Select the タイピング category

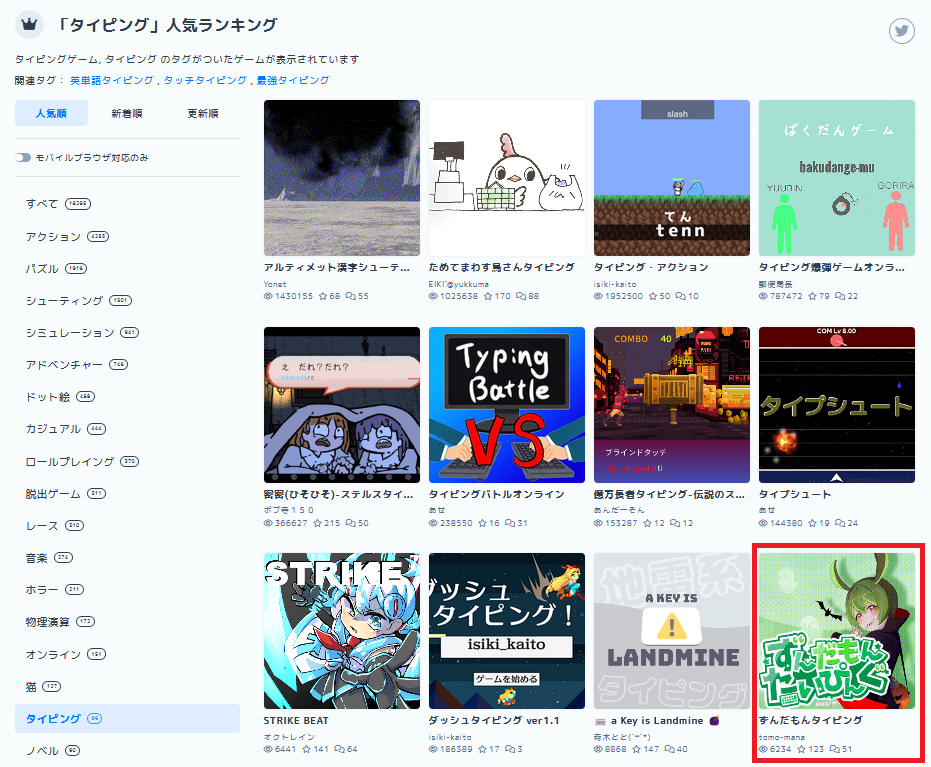click(127, 718)
